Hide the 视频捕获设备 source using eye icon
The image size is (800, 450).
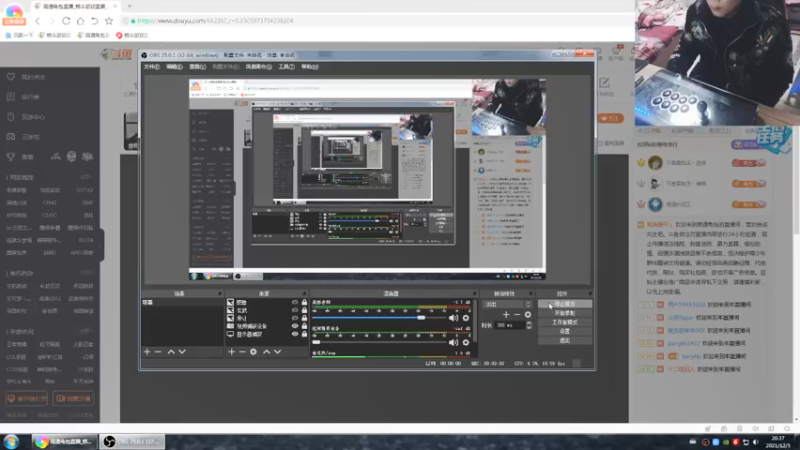click(x=295, y=326)
